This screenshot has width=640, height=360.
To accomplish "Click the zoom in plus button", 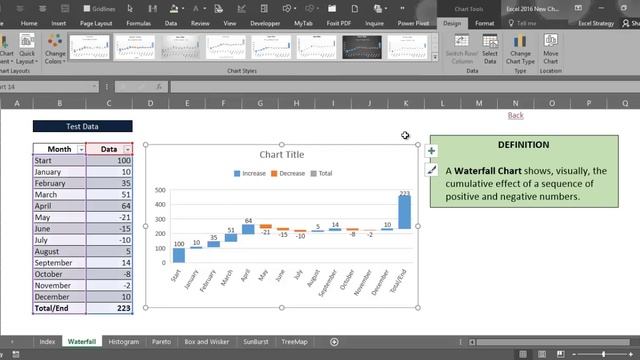I will (x=631, y=354).
